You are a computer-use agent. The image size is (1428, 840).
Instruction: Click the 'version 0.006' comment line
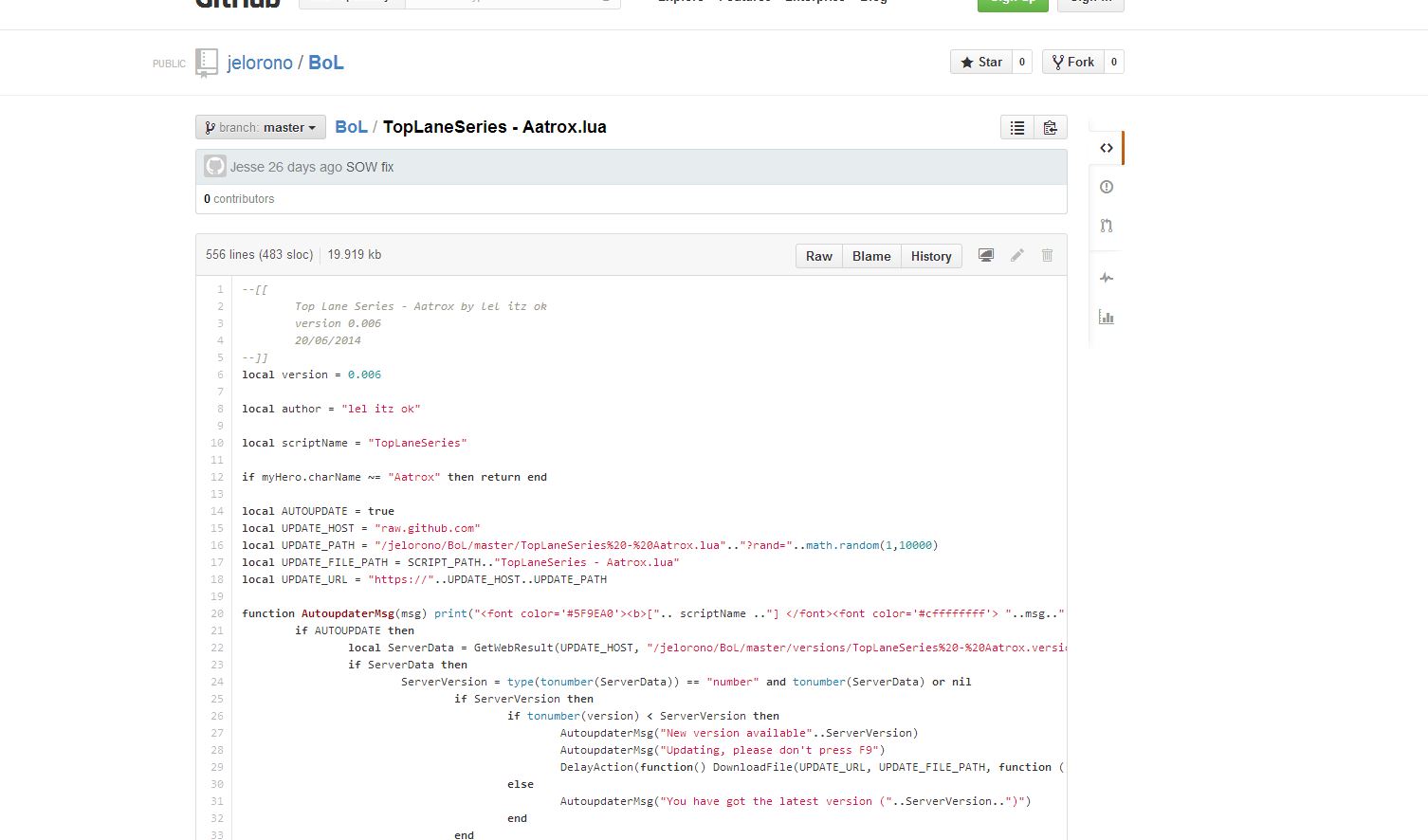pyautogui.click(x=338, y=323)
